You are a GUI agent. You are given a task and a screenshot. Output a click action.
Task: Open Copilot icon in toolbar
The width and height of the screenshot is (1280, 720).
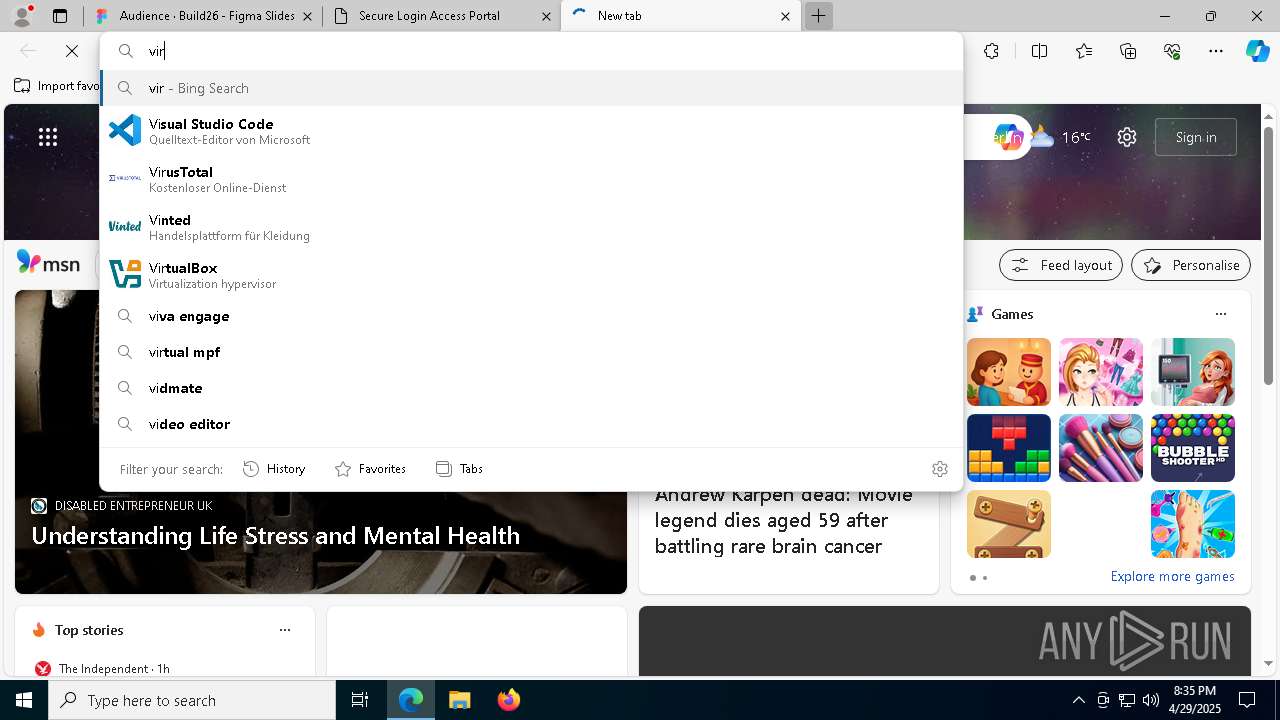click(1257, 51)
